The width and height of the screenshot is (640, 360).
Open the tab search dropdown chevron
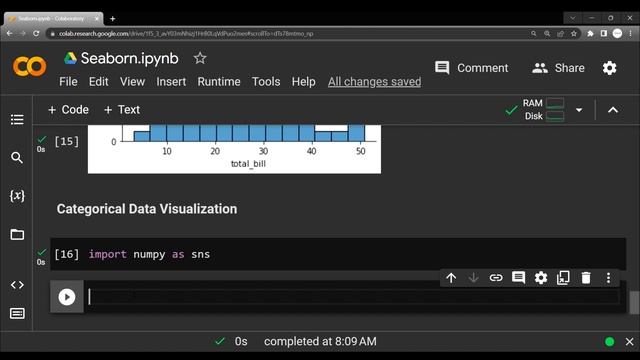[573, 18]
